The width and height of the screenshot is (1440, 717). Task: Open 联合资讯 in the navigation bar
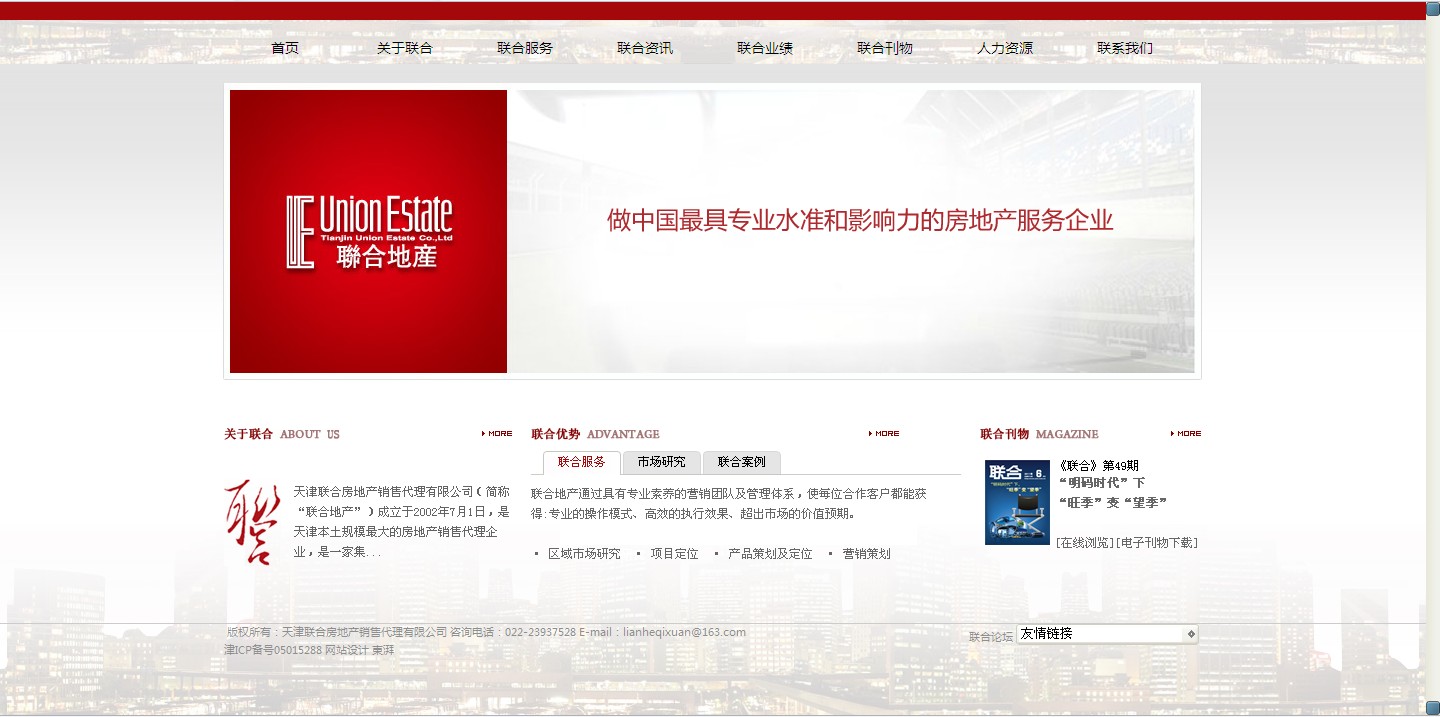tap(645, 48)
